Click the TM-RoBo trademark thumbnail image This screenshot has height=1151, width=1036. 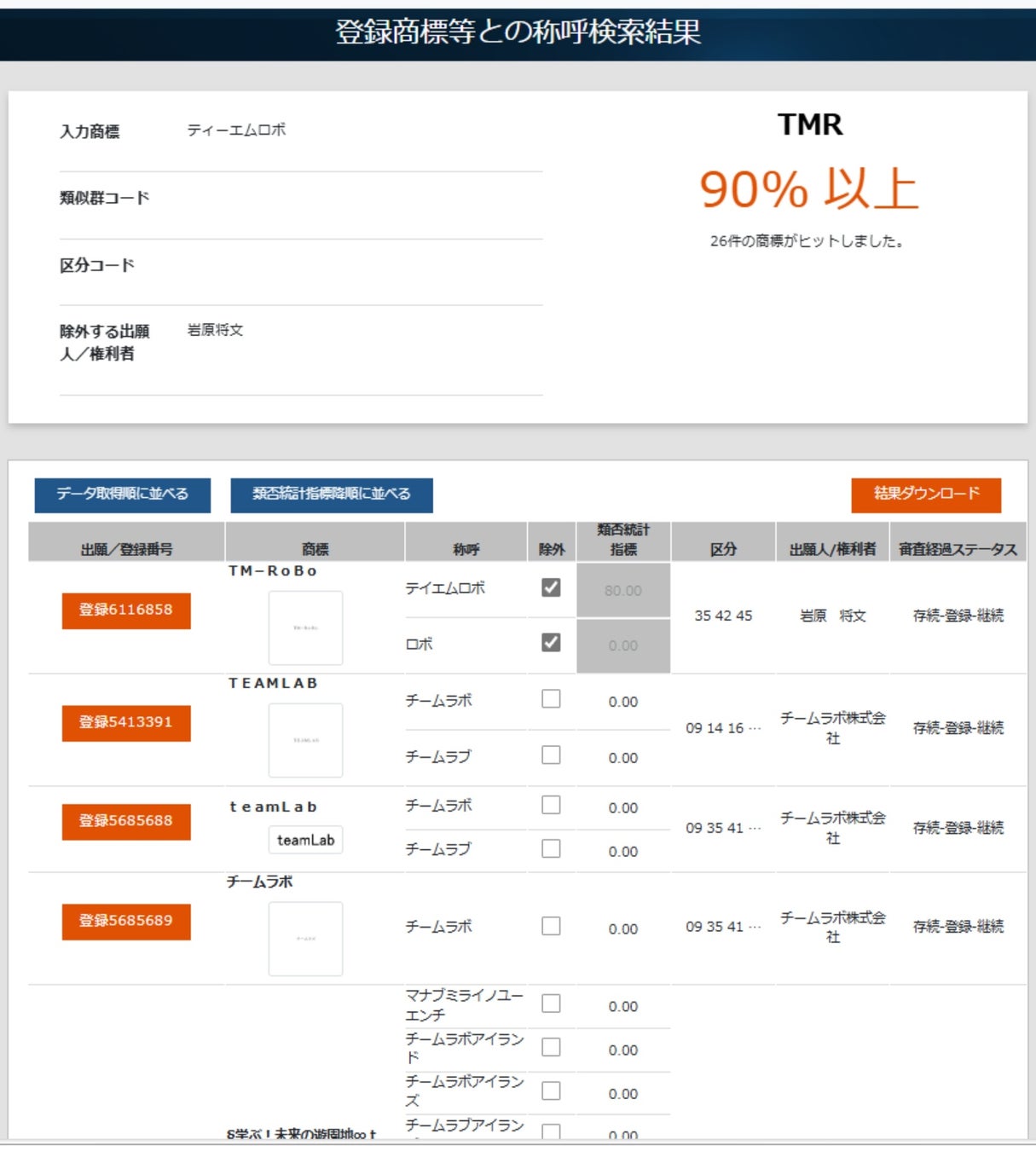point(305,628)
